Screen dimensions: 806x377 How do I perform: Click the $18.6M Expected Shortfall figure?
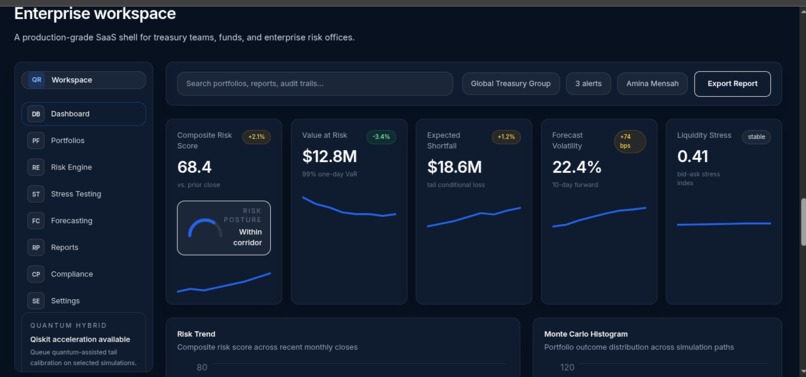click(454, 167)
